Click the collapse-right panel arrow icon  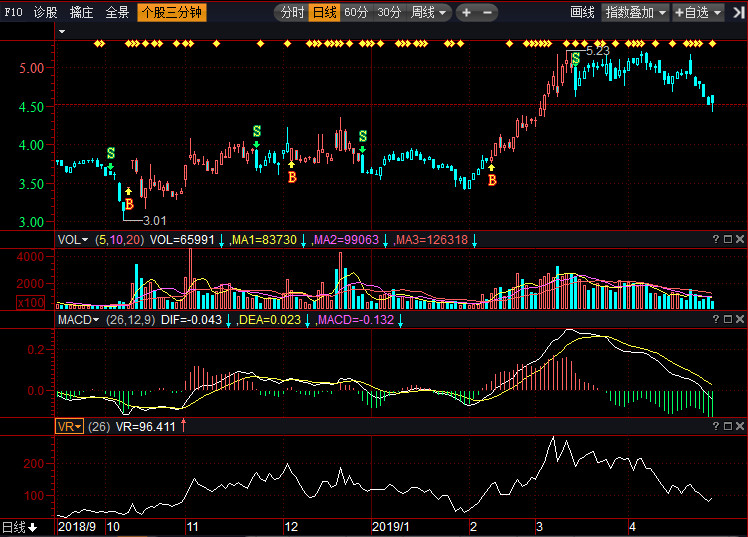click(x=738, y=12)
